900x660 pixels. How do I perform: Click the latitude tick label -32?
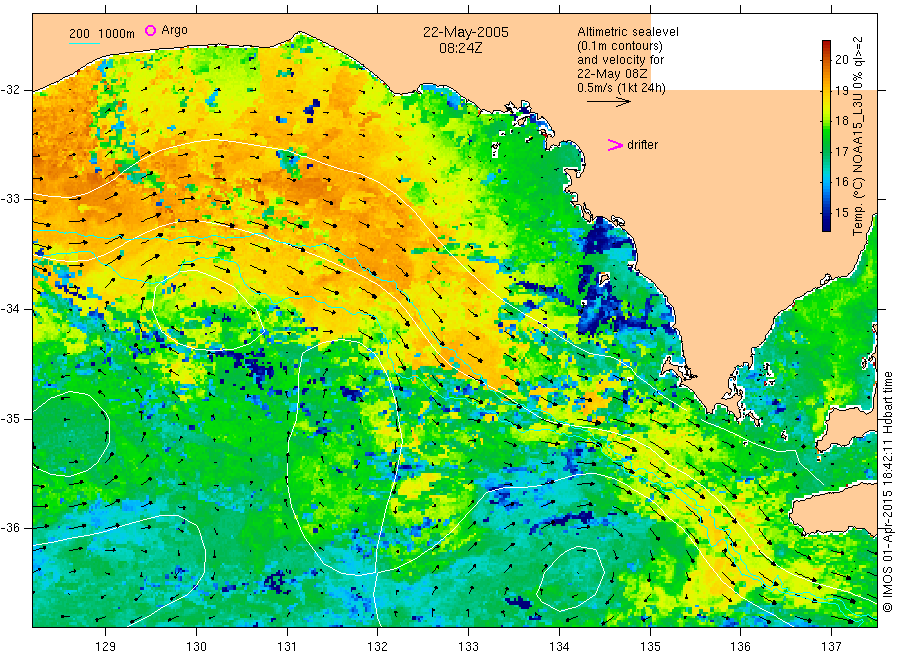pos(10,90)
